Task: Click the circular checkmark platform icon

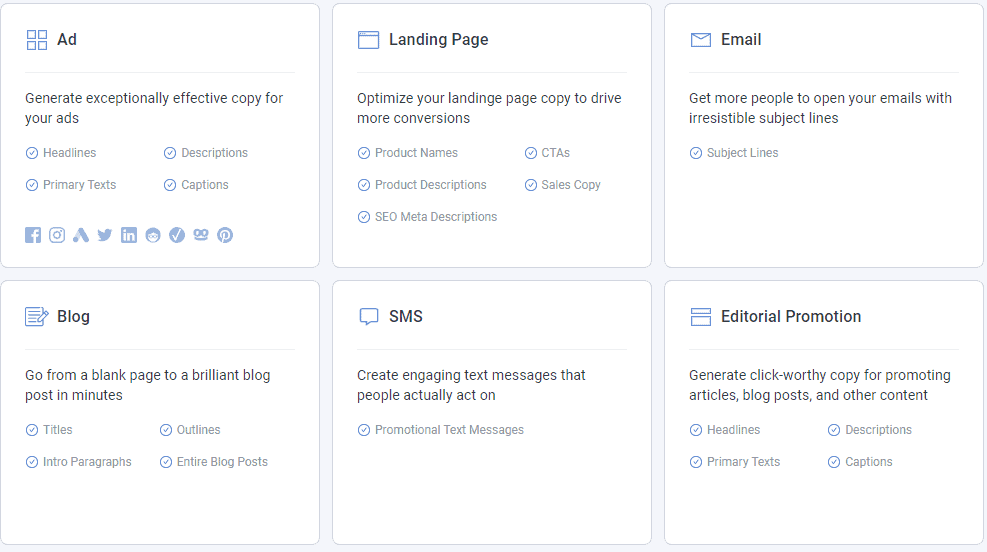Action: 177,235
